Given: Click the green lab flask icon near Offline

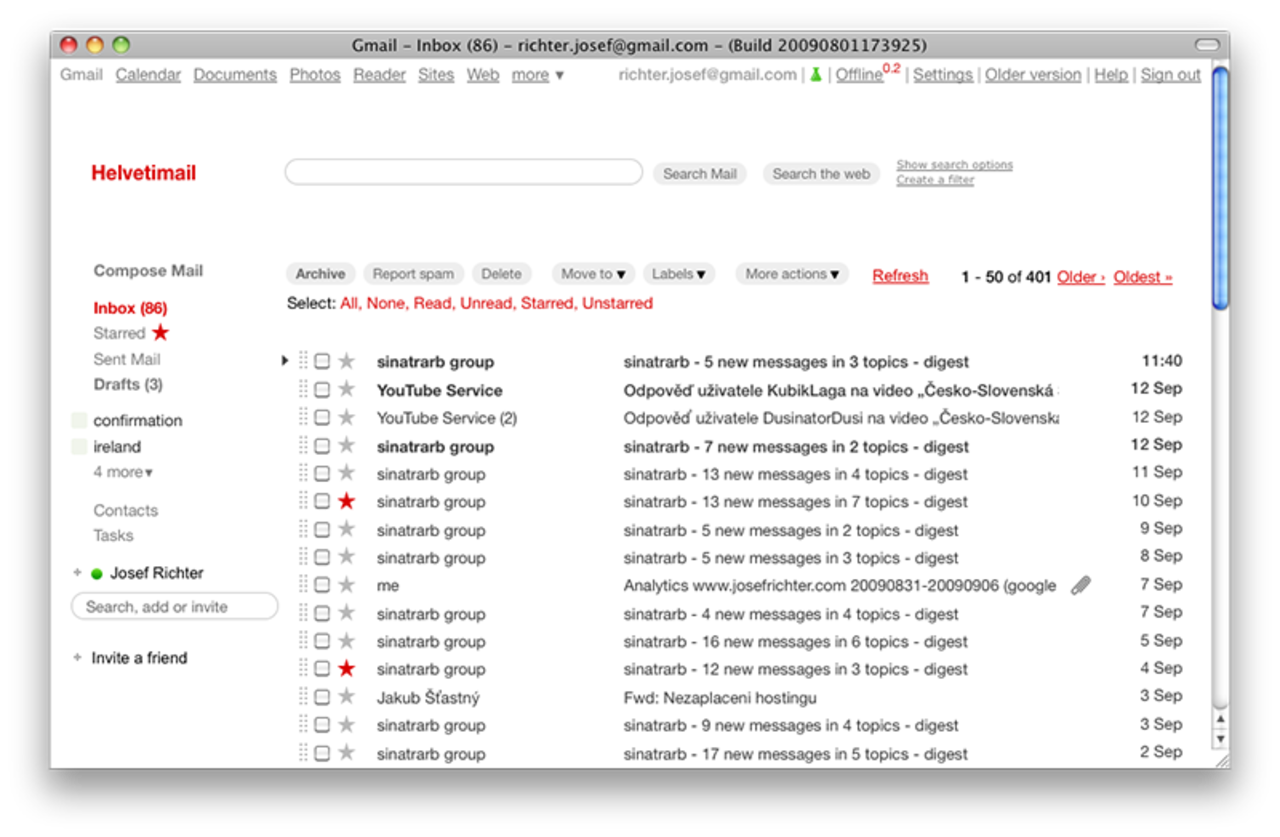Looking at the screenshot, I should coord(815,74).
